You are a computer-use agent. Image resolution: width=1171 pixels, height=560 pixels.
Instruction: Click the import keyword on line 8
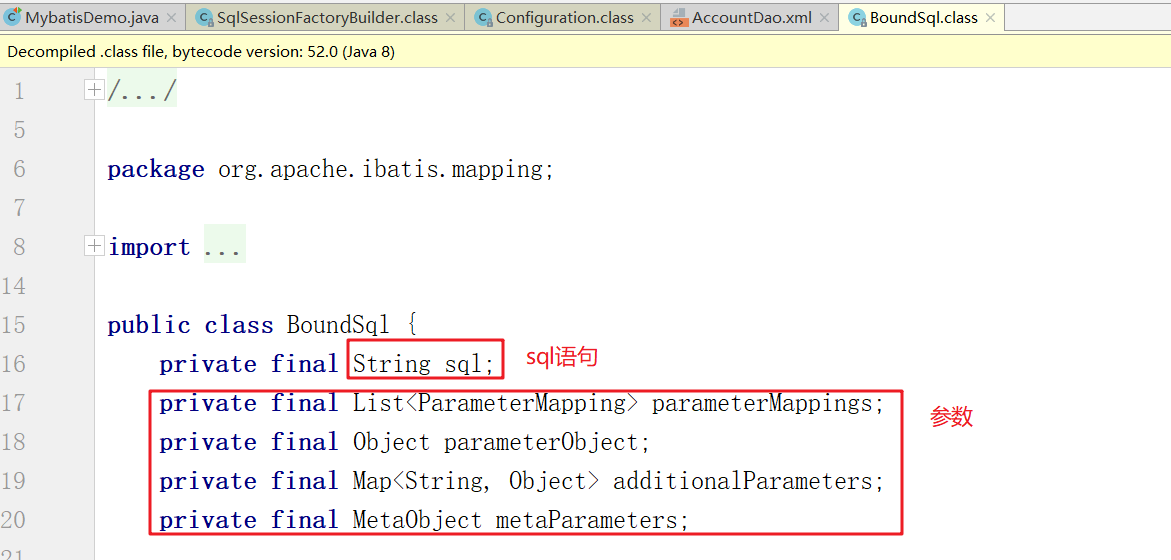pyautogui.click(x=149, y=247)
